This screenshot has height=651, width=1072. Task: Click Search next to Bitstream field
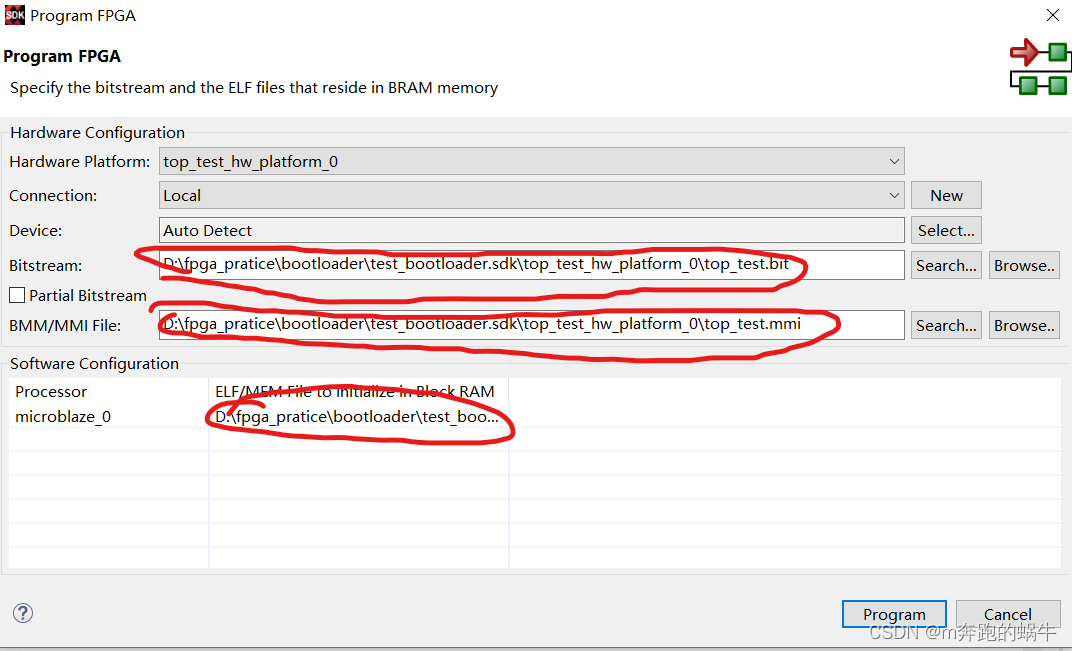(945, 265)
